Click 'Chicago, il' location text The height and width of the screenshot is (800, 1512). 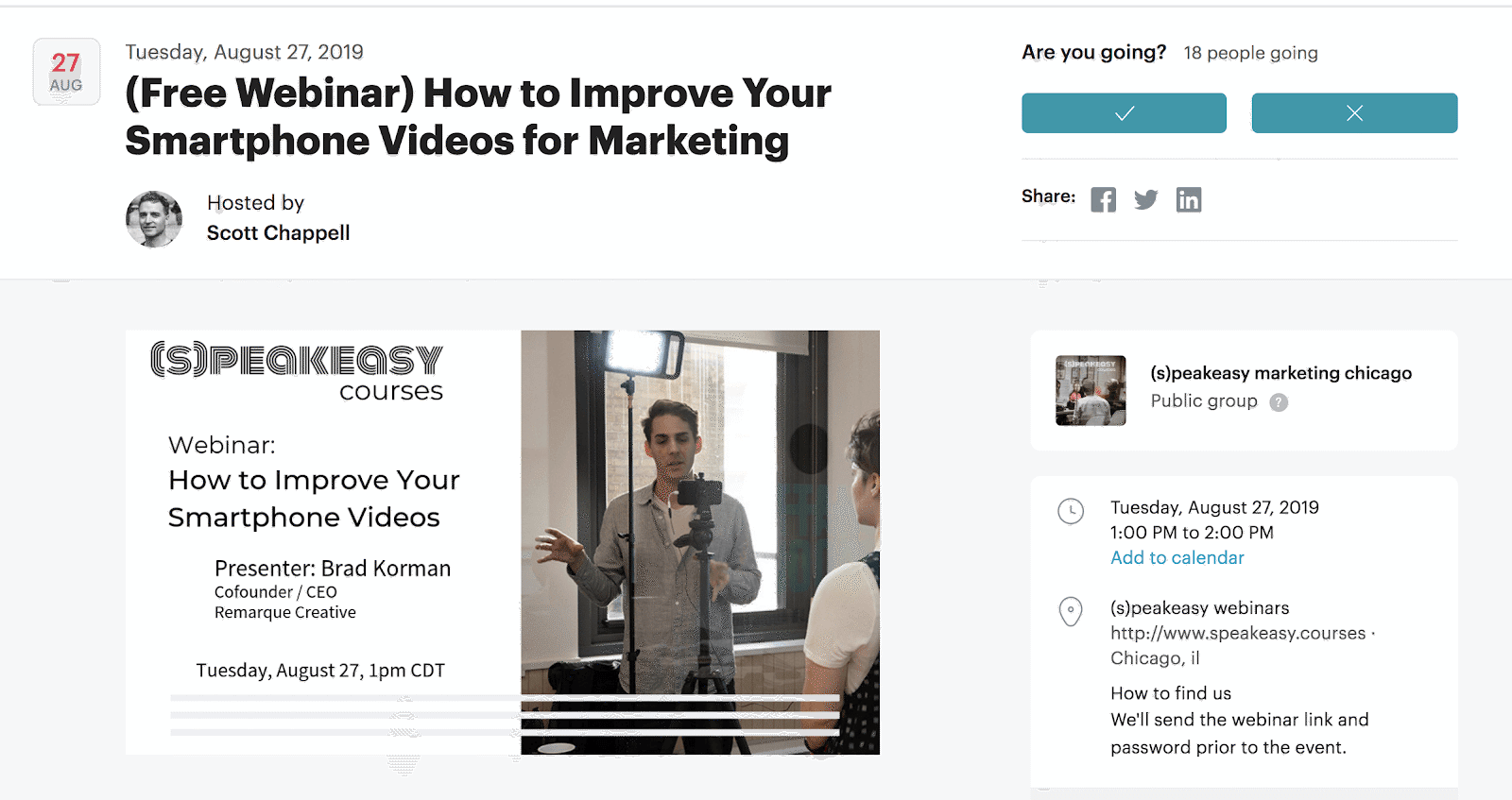click(x=1155, y=658)
